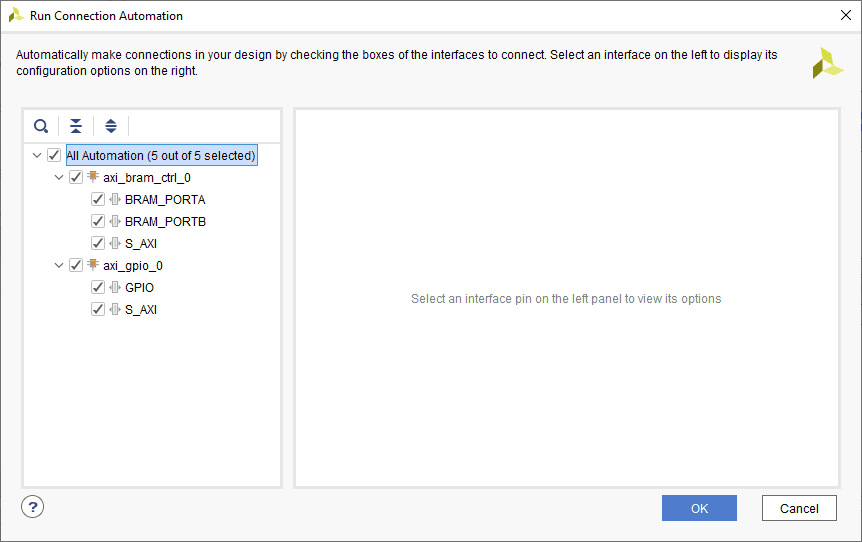Screen dimensions: 862x542
Task: Open help with the question mark icon
Action: (32, 507)
